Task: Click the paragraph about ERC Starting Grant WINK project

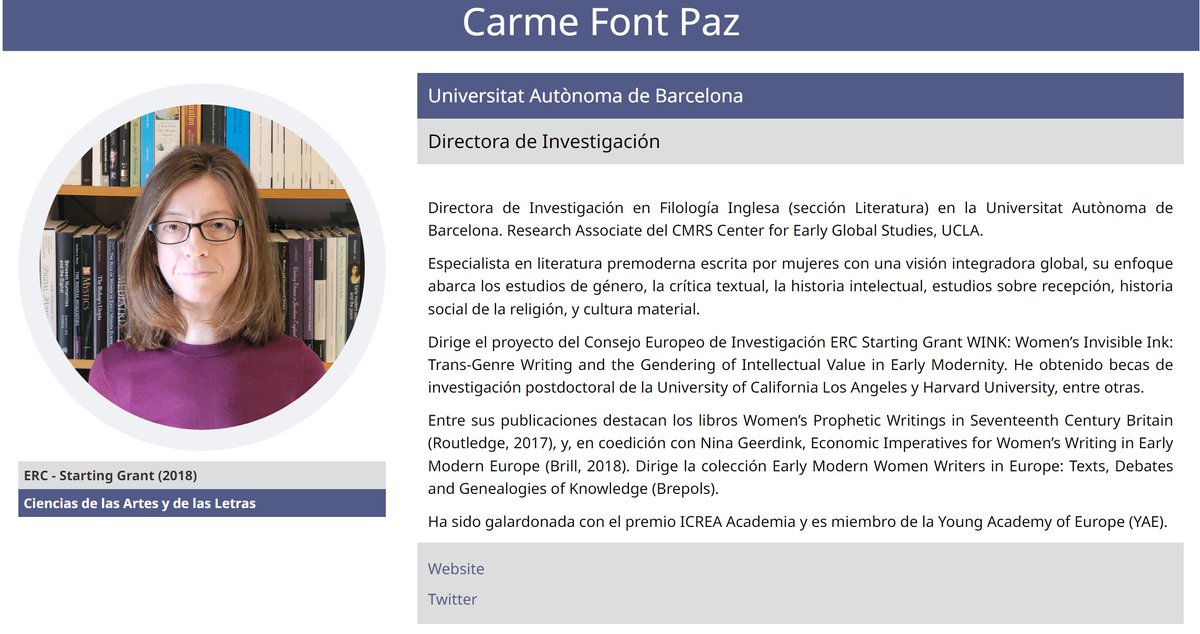Action: [800, 364]
